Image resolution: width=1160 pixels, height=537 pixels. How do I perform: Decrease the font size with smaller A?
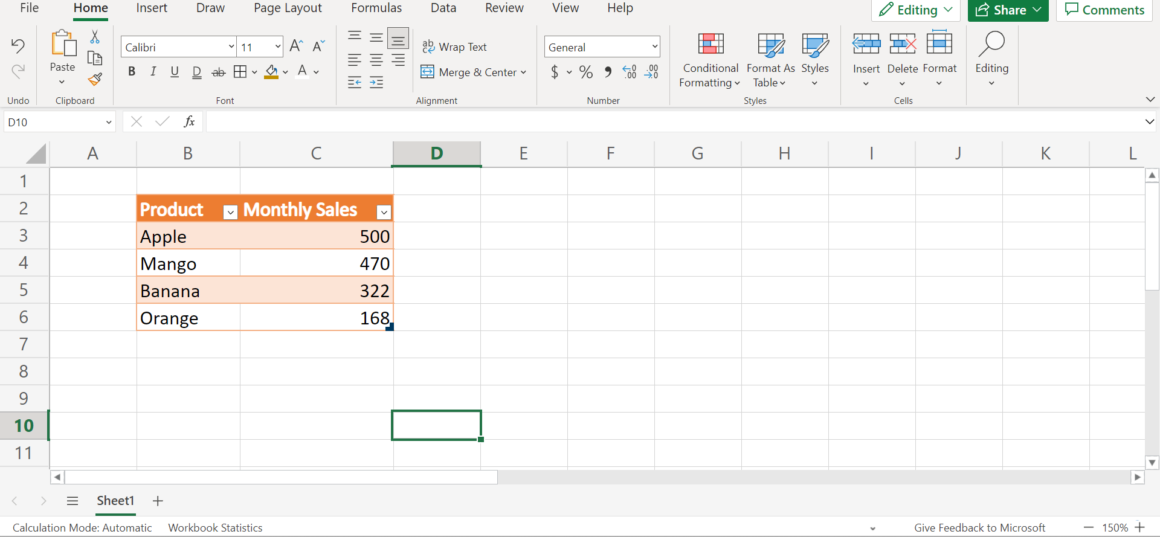318,47
